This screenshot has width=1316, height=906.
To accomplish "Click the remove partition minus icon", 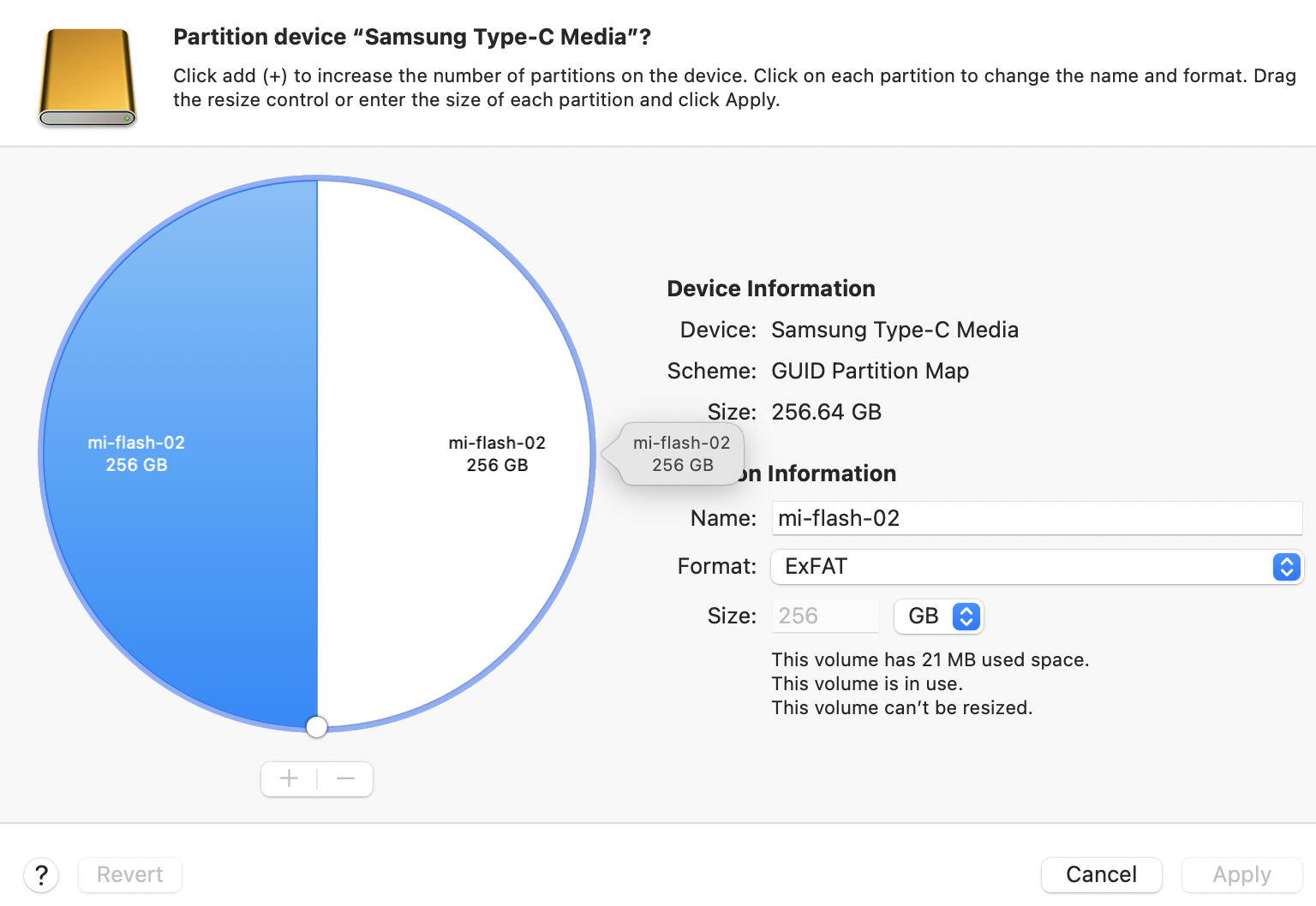I will pyautogui.click(x=345, y=778).
